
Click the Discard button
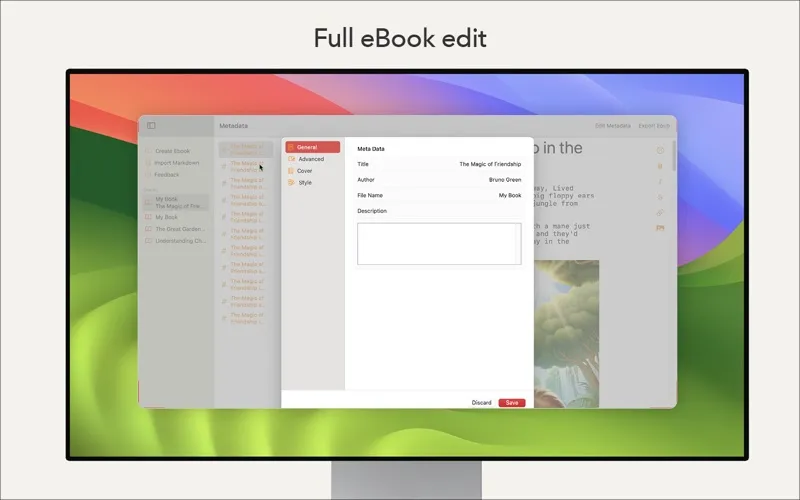tap(481, 403)
